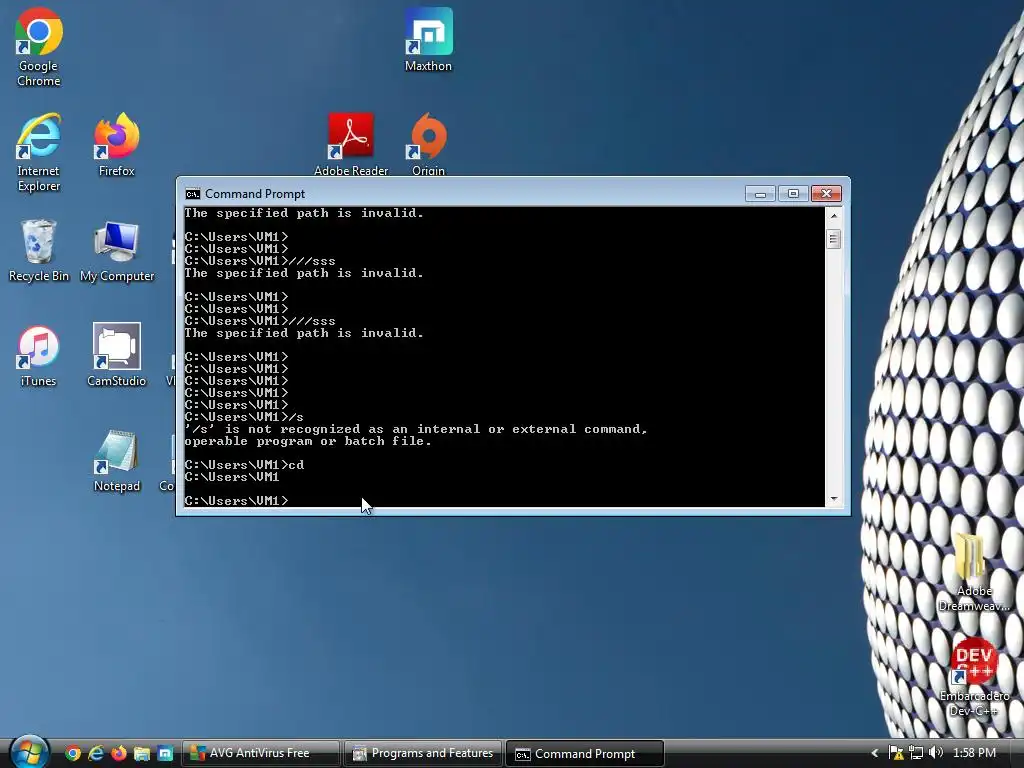This screenshot has width=1024, height=768.
Task: Click the Command Prompt scrollbar thumb
Action: coord(833,239)
